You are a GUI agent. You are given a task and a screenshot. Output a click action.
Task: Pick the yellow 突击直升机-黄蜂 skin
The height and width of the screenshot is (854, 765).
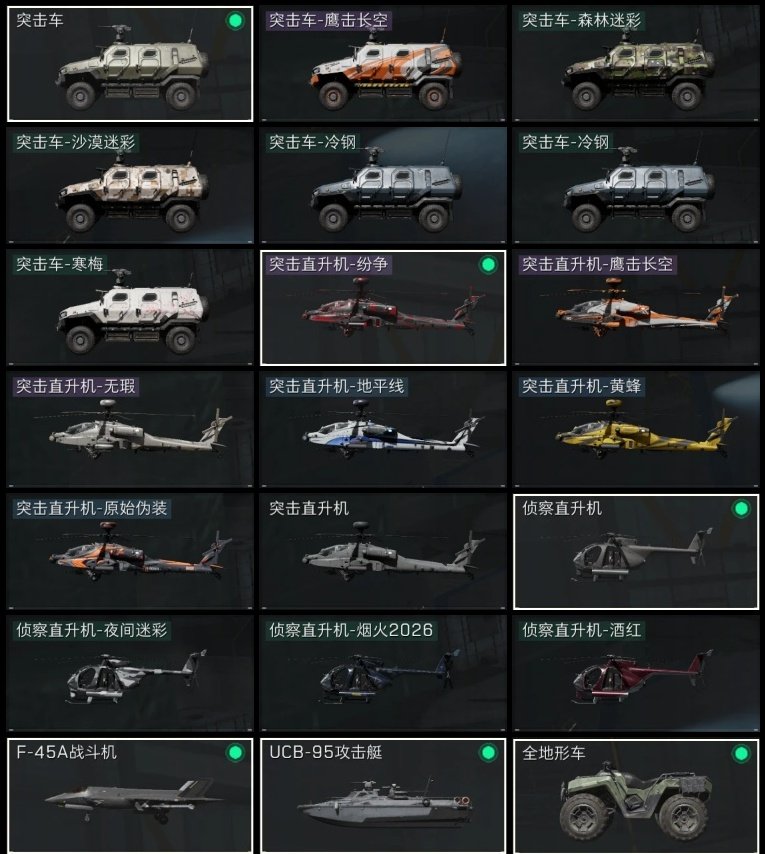click(636, 429)
